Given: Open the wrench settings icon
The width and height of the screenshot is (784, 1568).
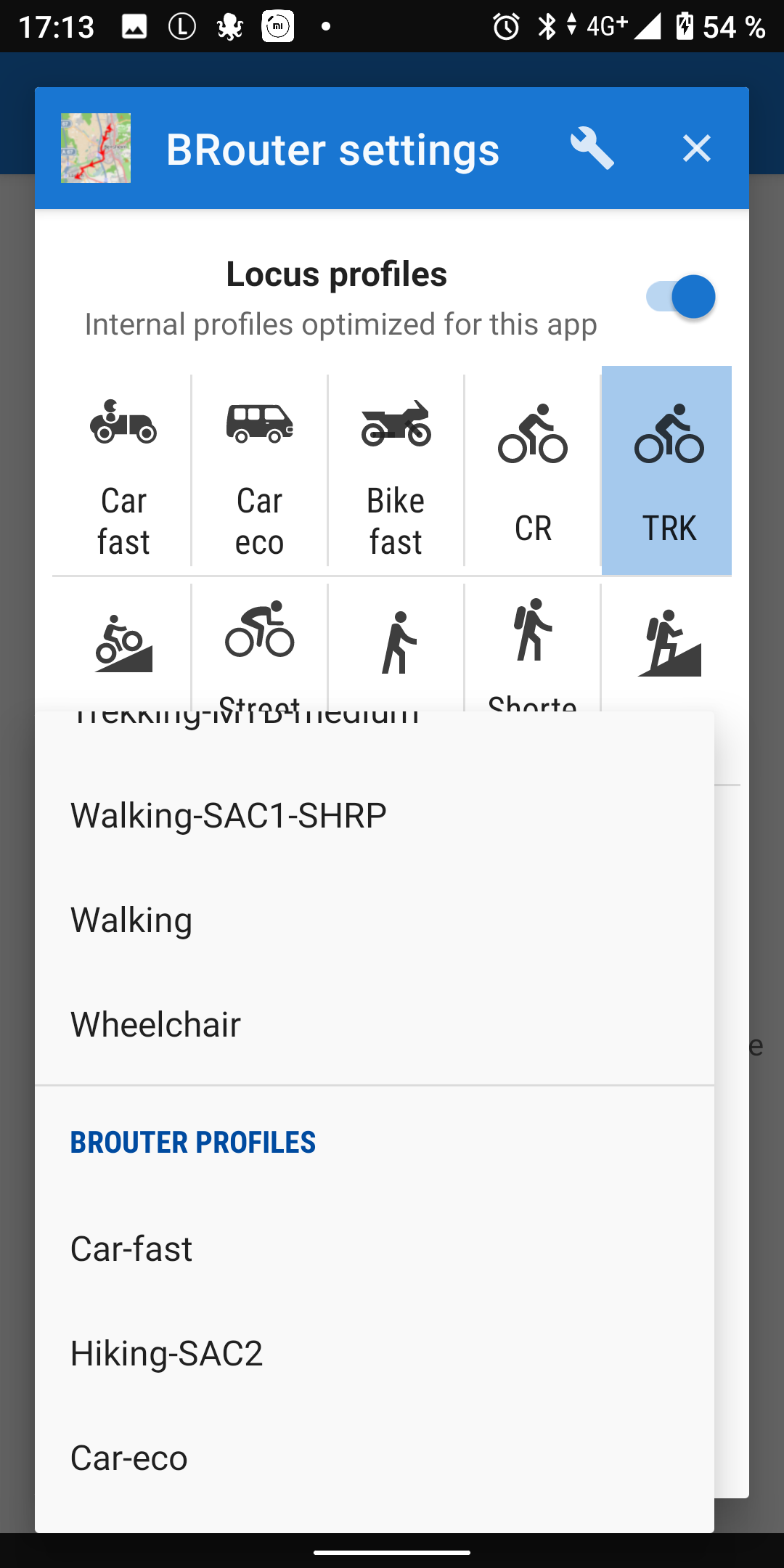Looking at the screenshot, I should point(592,148).
